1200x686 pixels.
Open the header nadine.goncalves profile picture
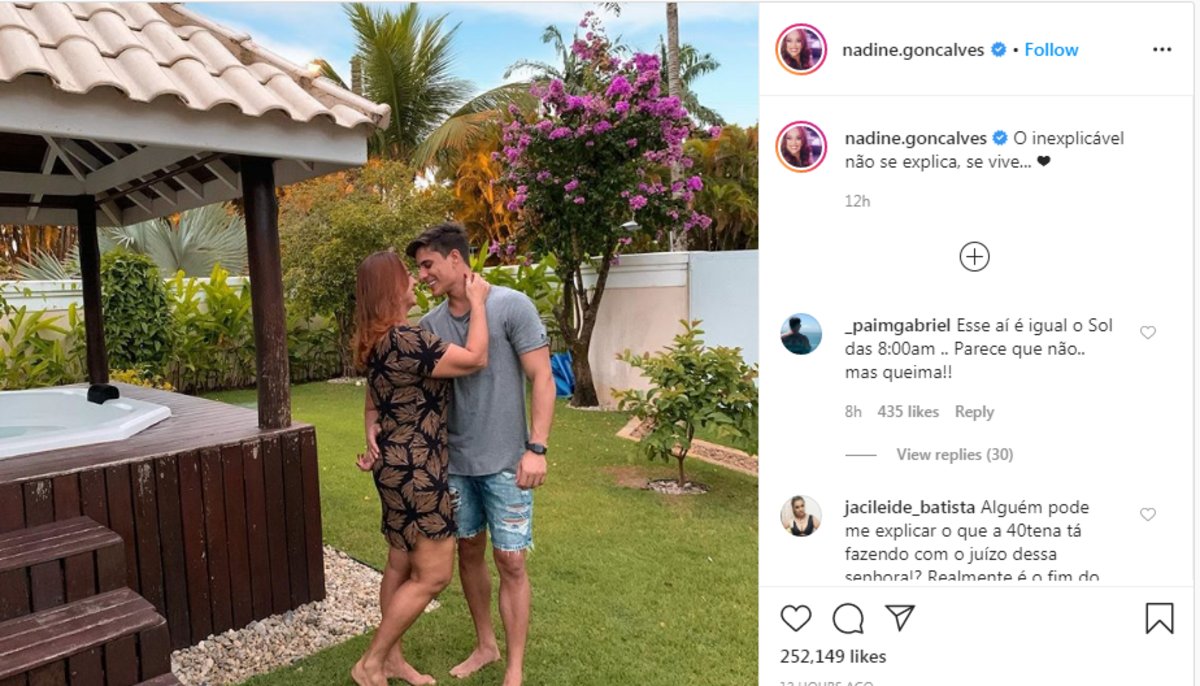coord(801,49)
